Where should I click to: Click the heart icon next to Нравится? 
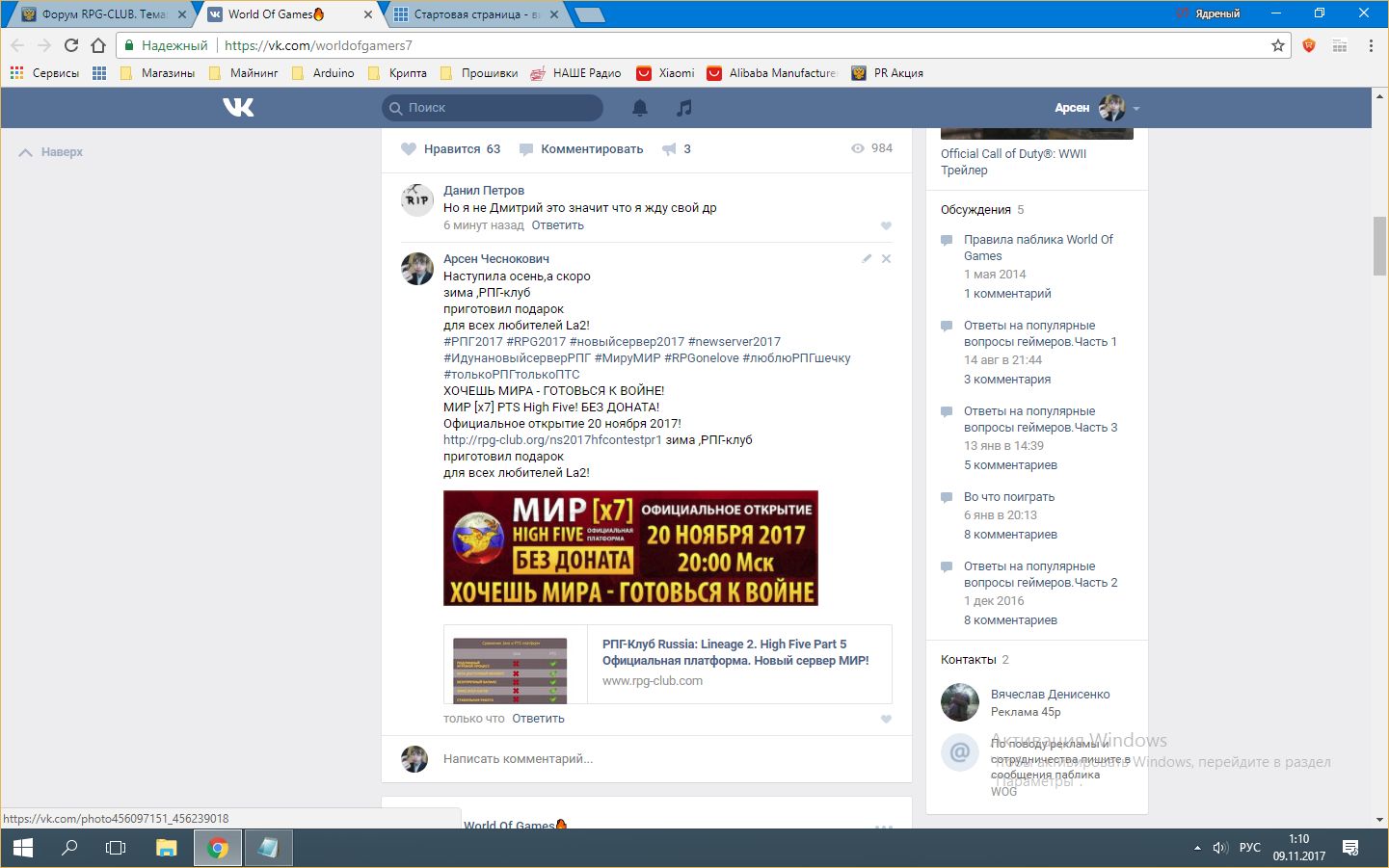click(x=409, y=149)
